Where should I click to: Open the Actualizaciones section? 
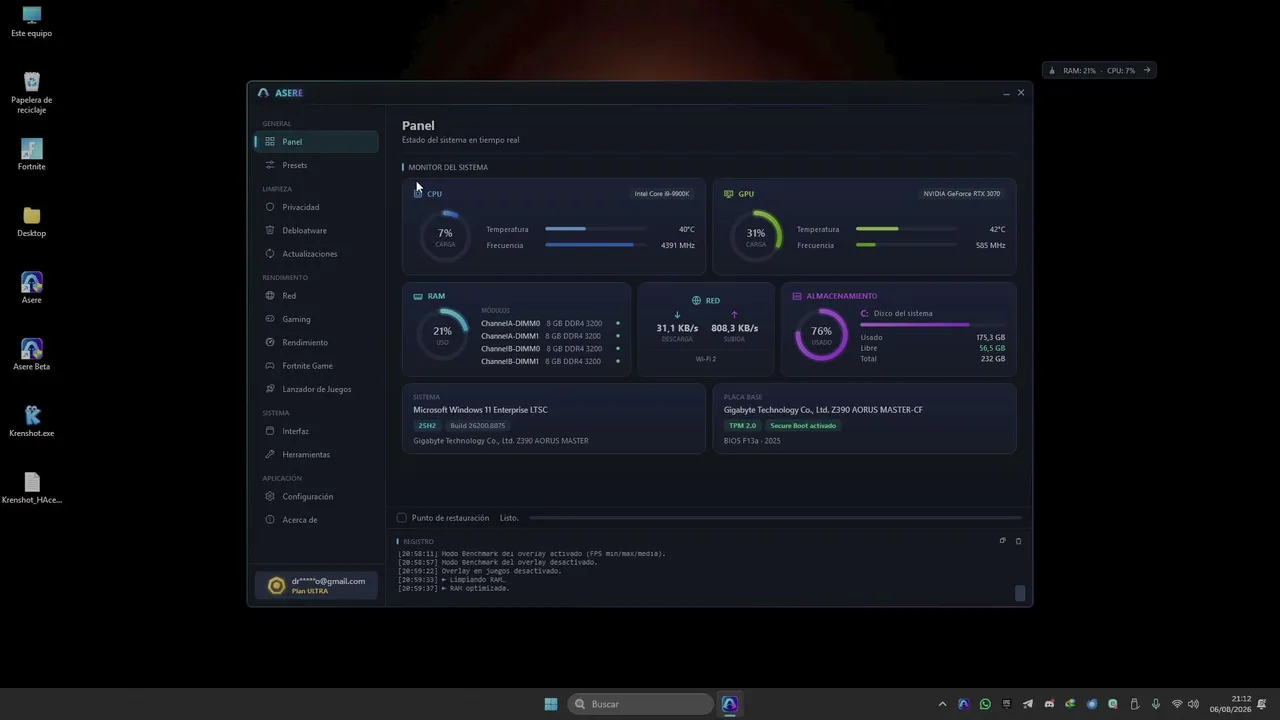[316, 254]
